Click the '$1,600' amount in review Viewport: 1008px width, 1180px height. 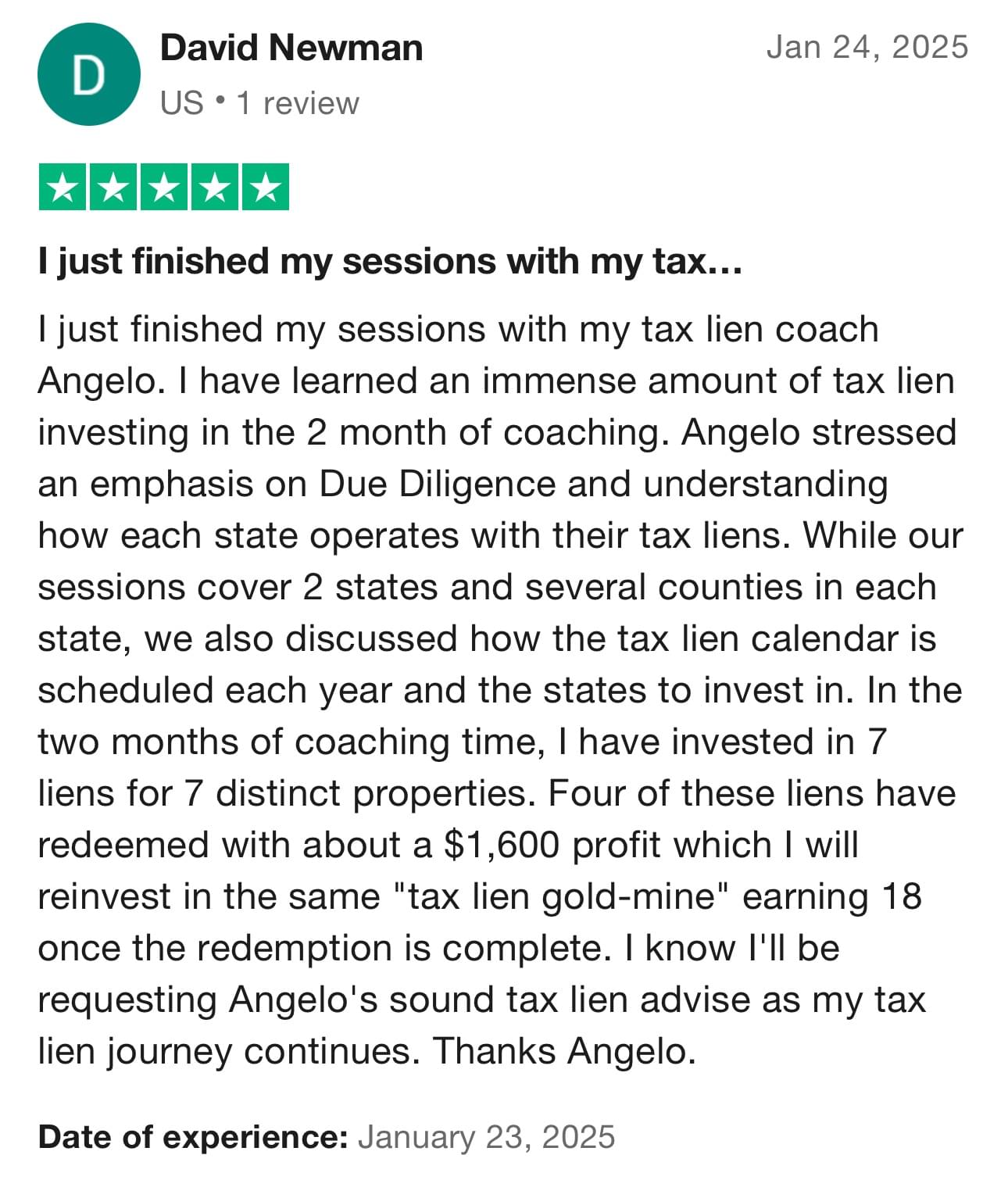point(501,845)
